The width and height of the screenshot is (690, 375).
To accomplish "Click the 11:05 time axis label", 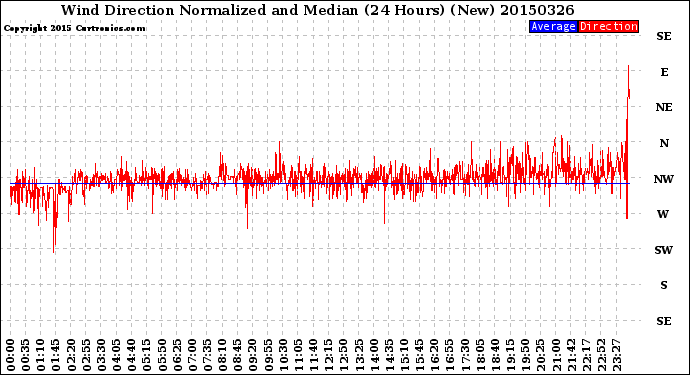I will pyautogui.click(x=299, y=355).
